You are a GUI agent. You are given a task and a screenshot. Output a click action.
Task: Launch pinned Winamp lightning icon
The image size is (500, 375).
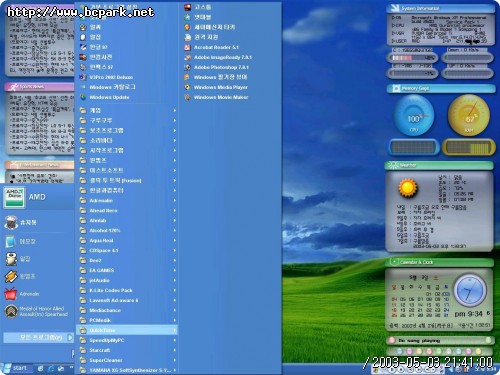pyautogui.click(x=11, y=276)
